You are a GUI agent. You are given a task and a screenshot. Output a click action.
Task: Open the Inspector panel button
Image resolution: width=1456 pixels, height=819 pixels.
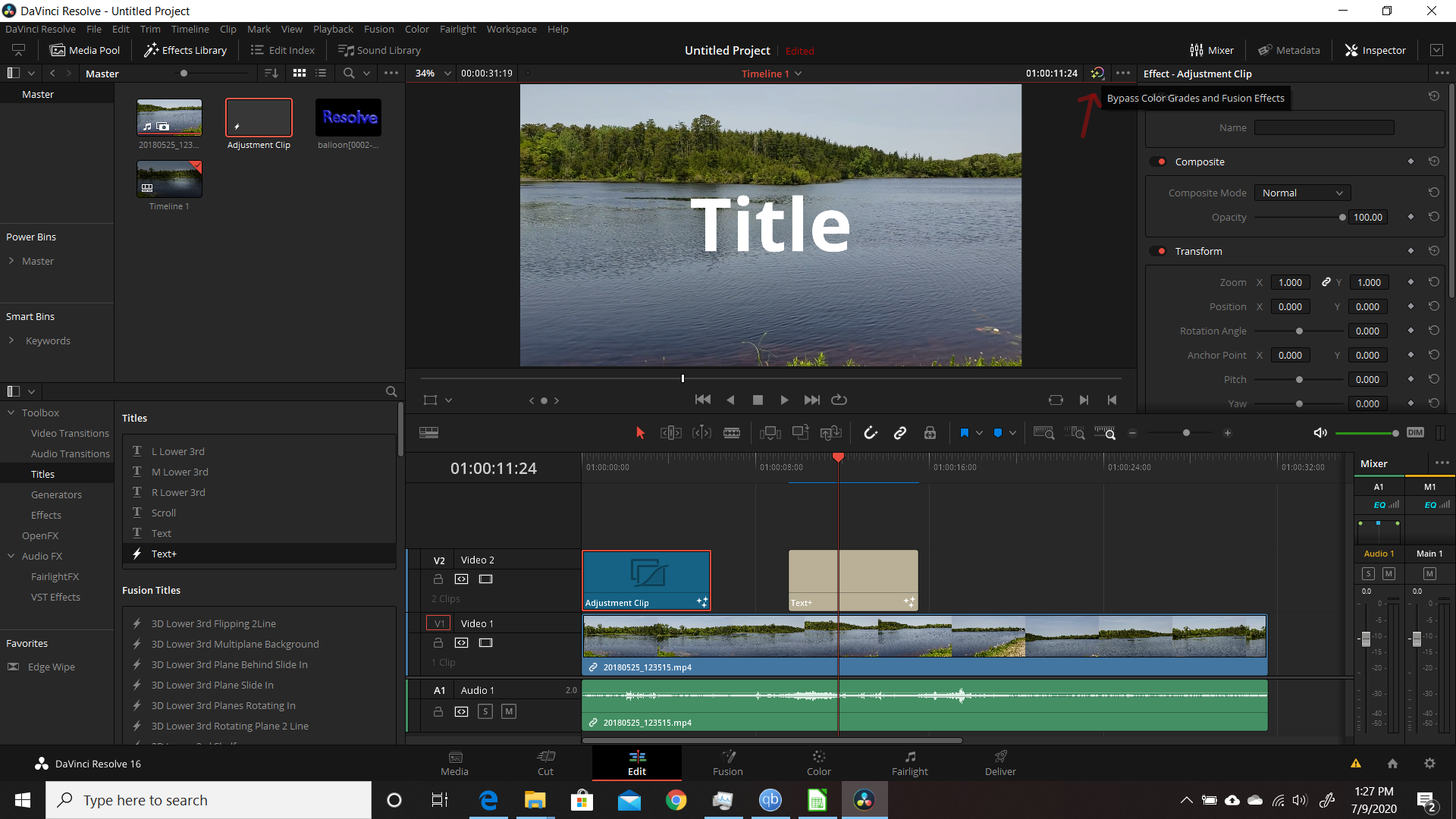tap(1376, 50)
